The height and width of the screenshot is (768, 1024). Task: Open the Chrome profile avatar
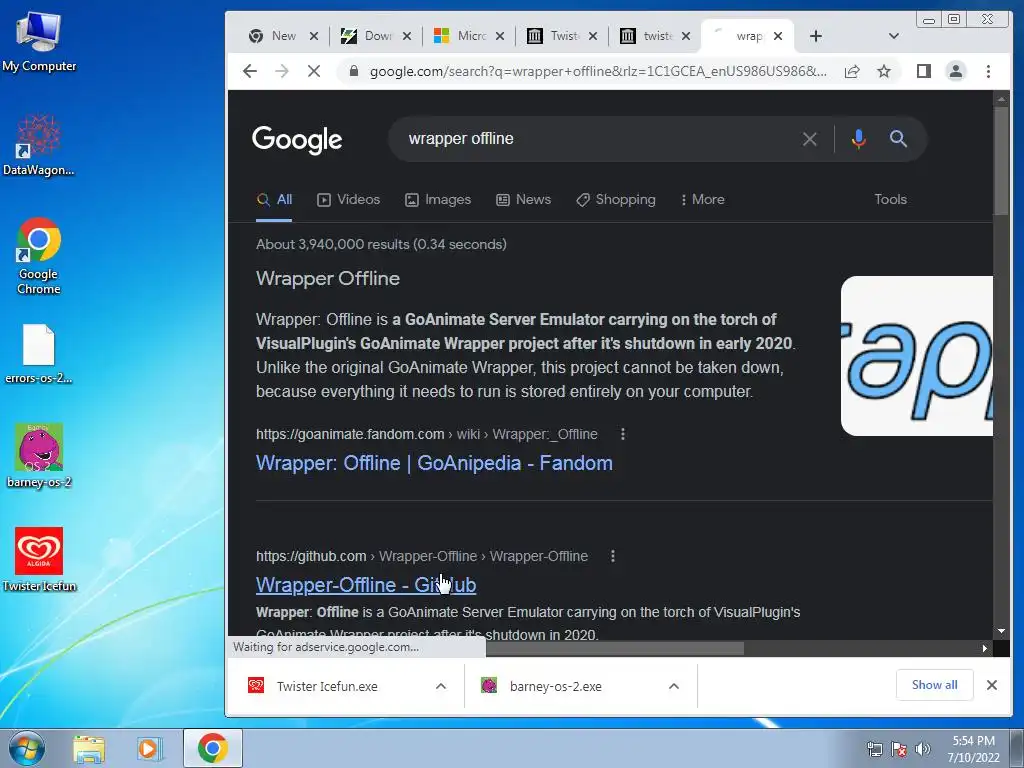(955, 71)
